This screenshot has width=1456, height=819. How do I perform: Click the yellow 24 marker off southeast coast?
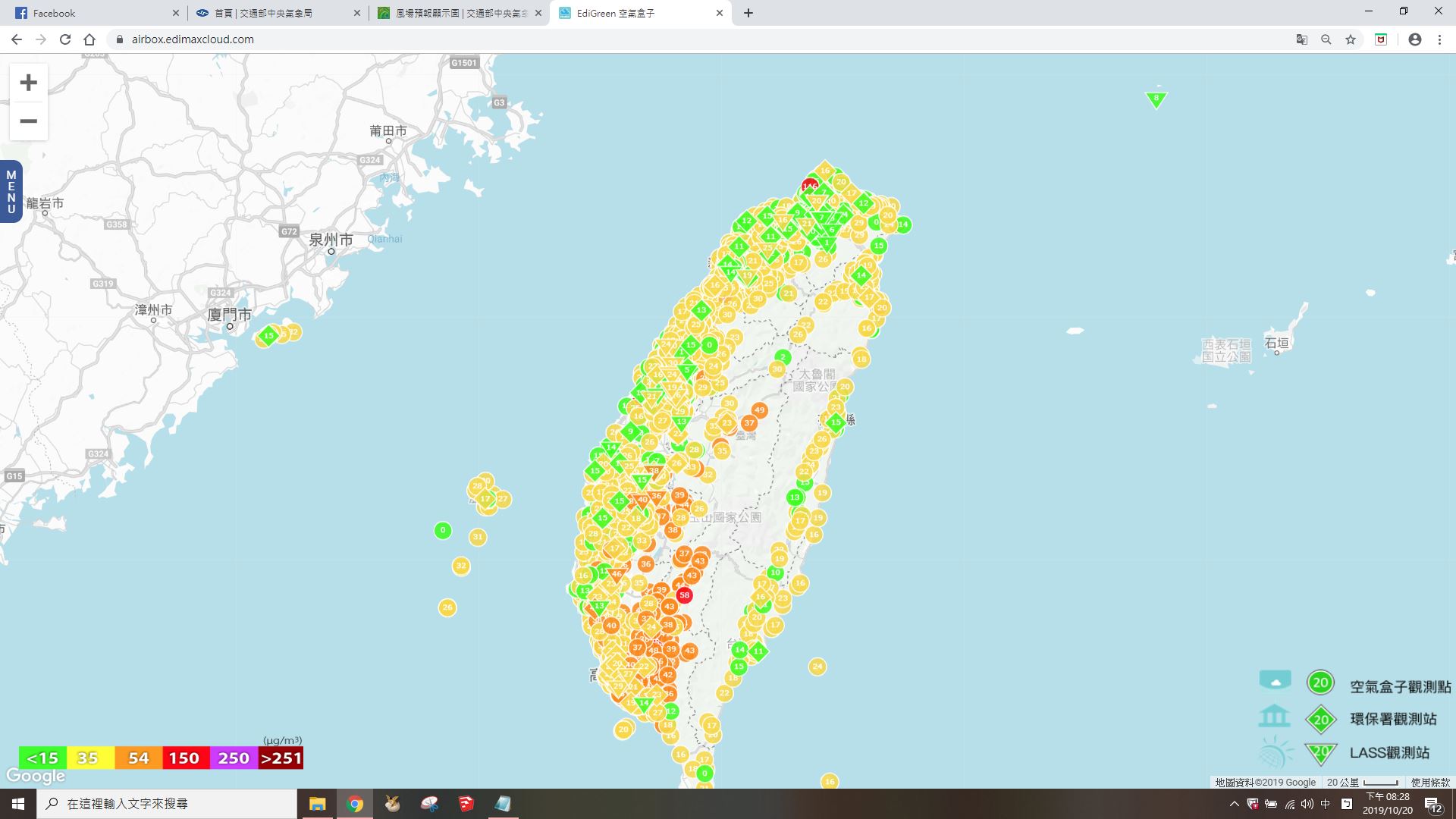(817, 667)
